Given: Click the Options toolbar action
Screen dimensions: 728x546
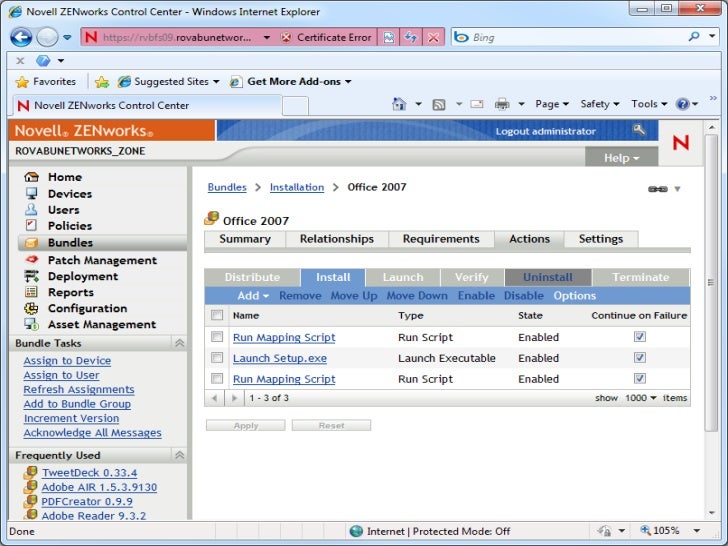Looking at the screenshot, I should point(574,296).
